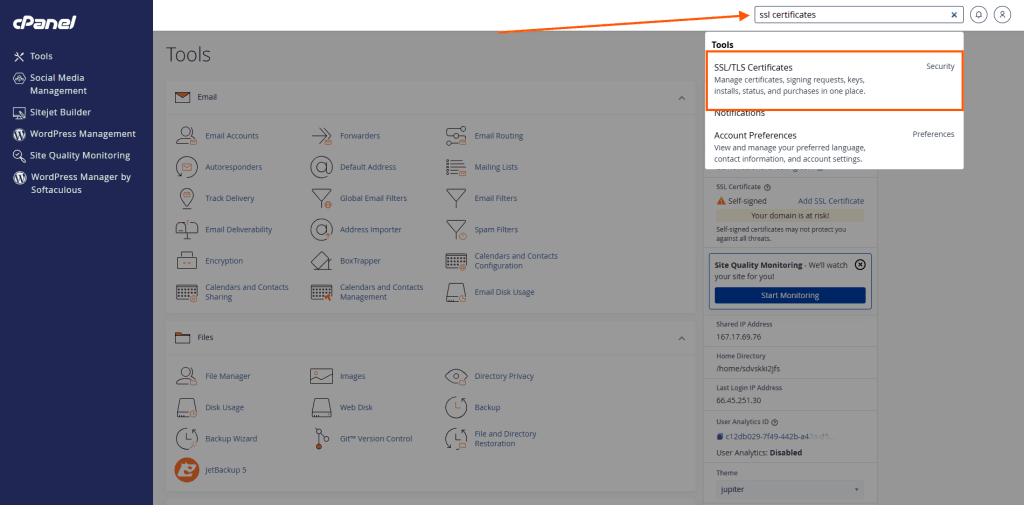
Task: Open the Images tool icon
Action: point(322,376)
